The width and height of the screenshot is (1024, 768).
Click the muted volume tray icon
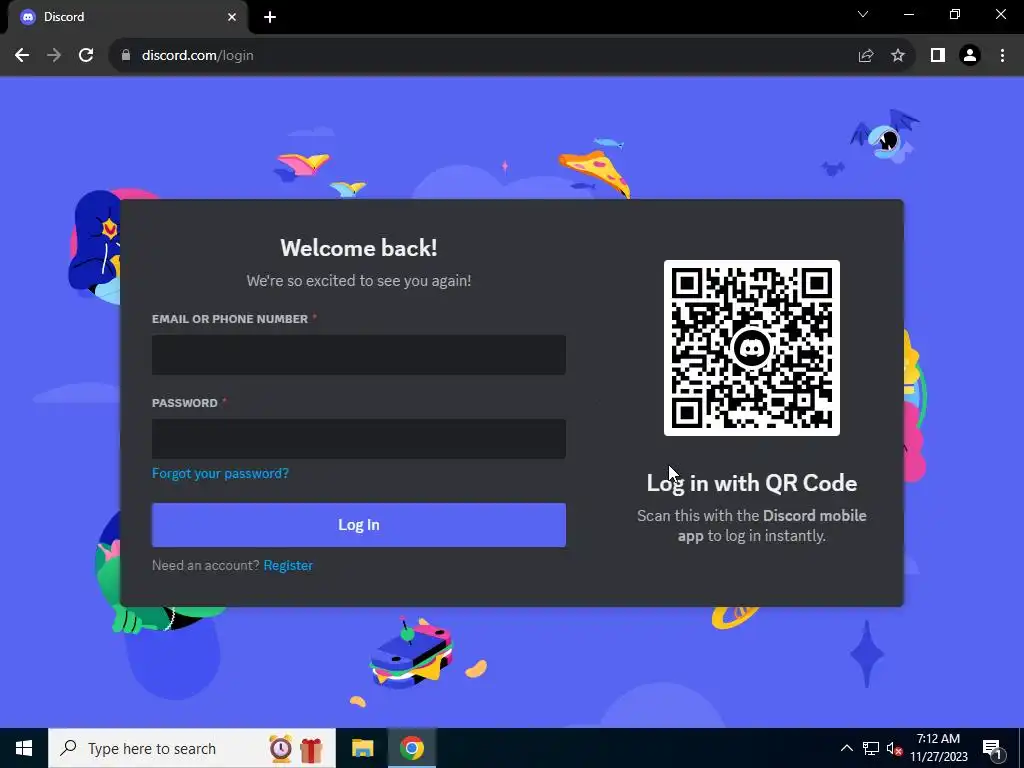(x=894, y=748)
